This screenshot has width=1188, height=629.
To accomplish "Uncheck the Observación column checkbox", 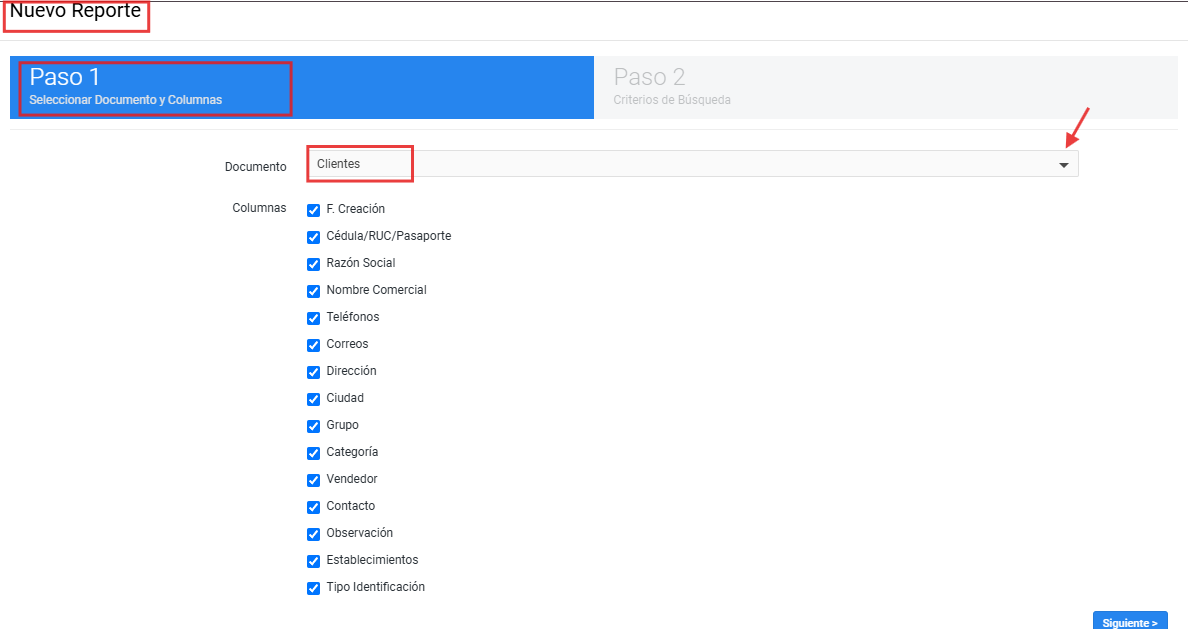I will coord(313,534).
